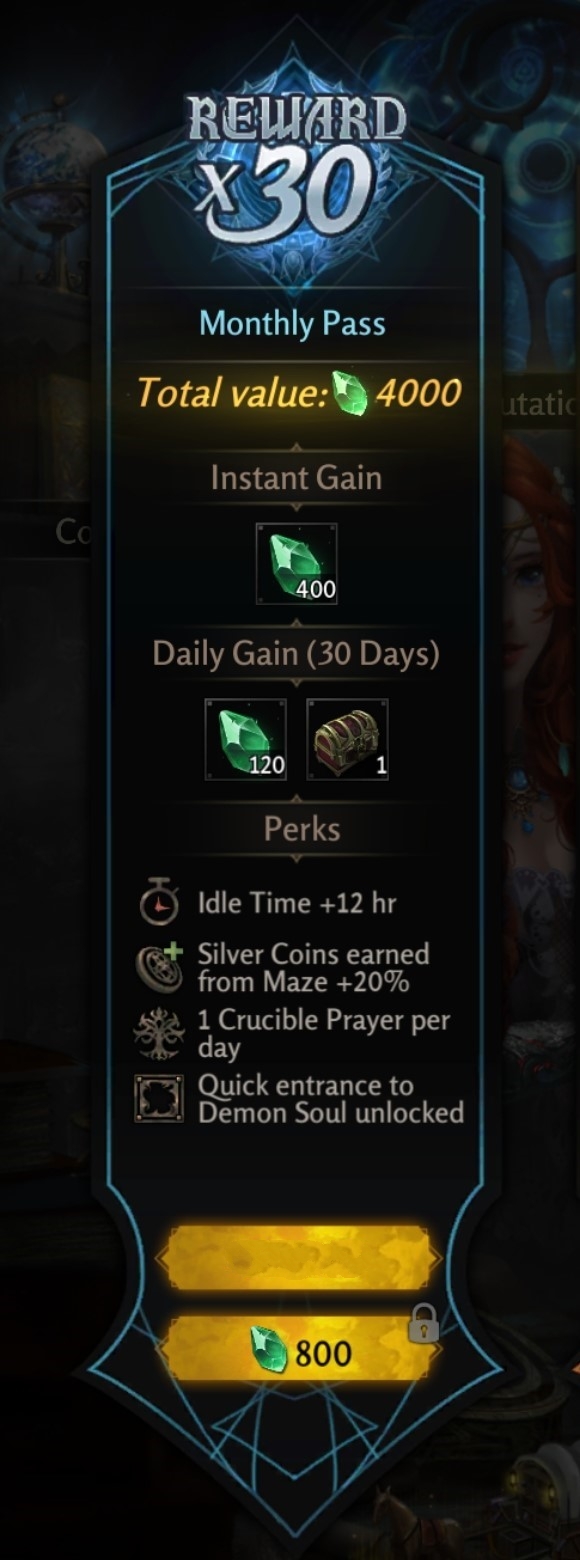580x1560 pixels.
Task: Tap the Demon Soul quick entrance icon
Action: [159, 1098]
